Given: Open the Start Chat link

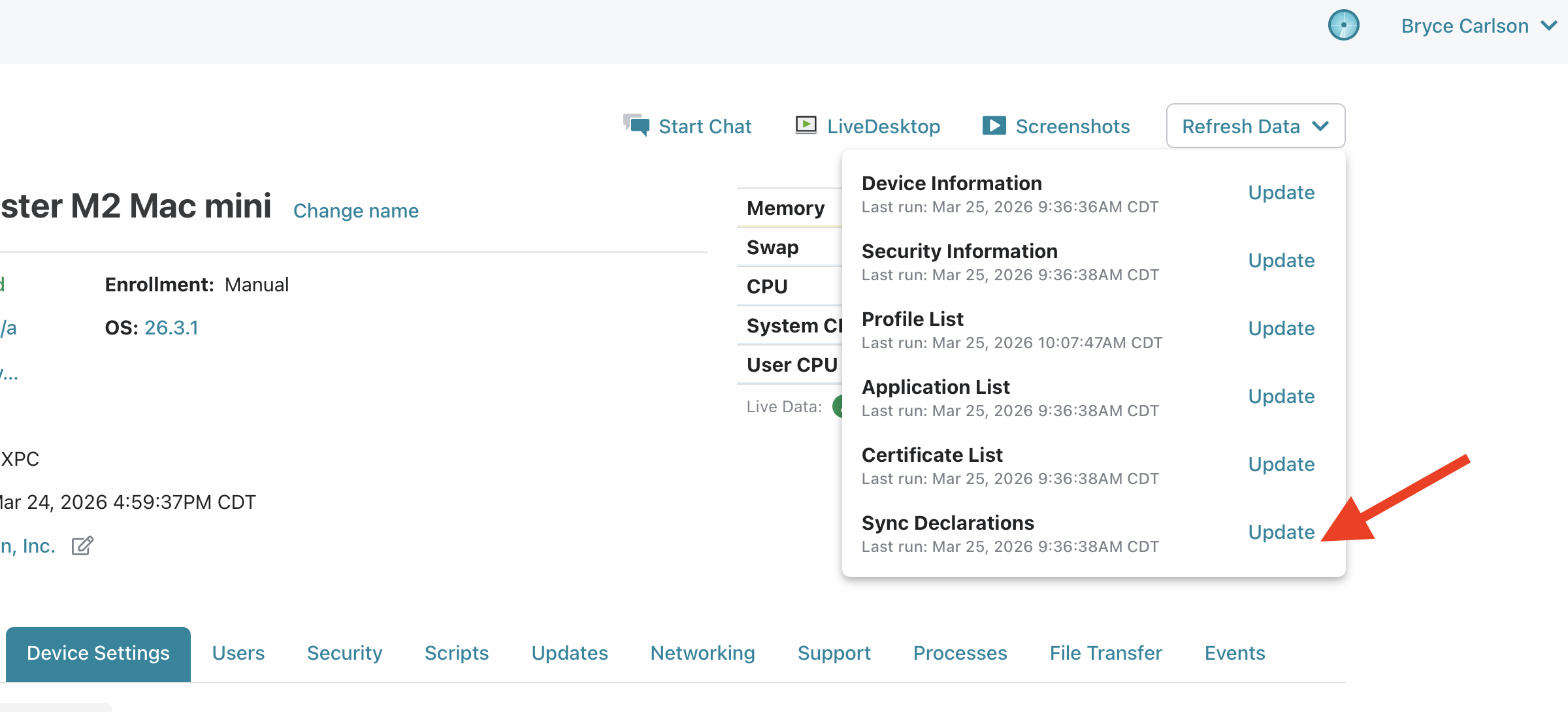Looking at the screenshot, I should pyautogui.click(x=705, y=126).
